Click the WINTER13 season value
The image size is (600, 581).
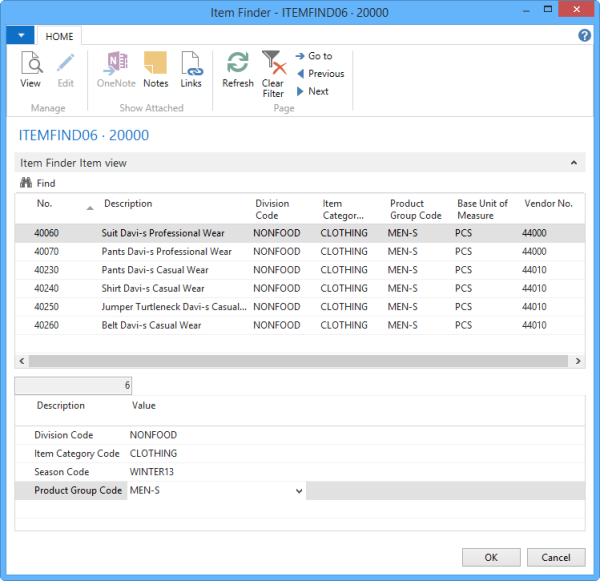pos(152,472)
